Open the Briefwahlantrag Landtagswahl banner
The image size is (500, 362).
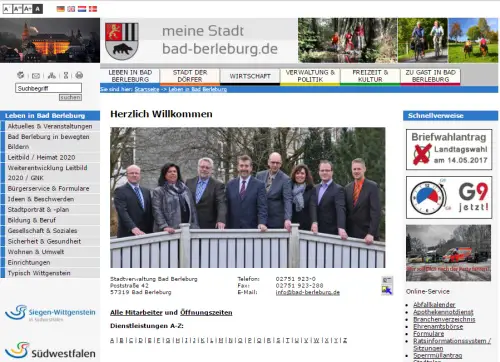coord(449,150)
